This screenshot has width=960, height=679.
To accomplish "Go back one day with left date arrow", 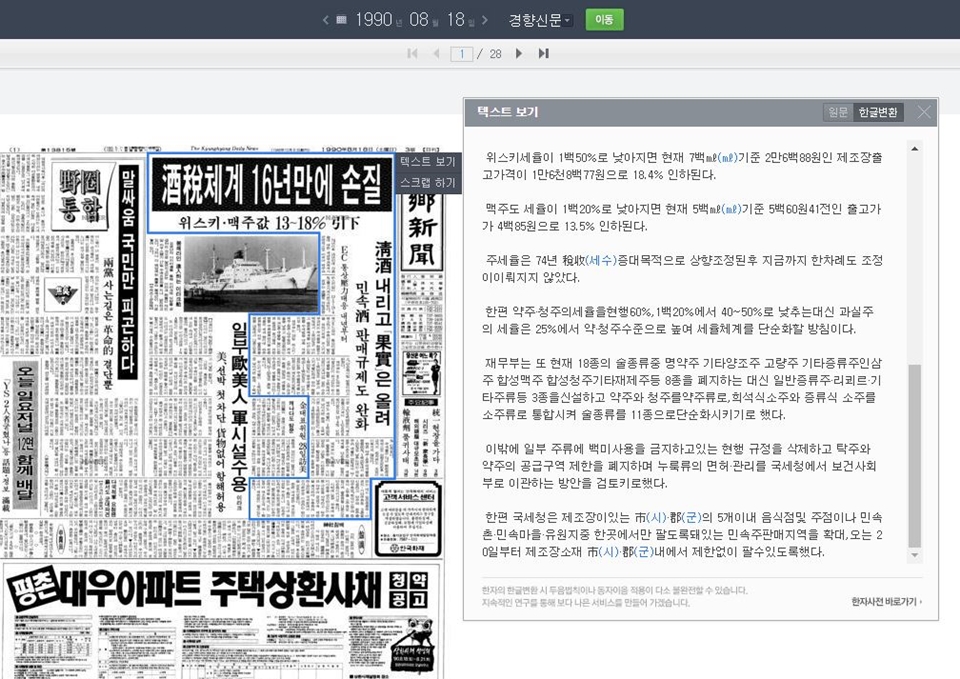I will pyautogui.click(x=325, y=19).
